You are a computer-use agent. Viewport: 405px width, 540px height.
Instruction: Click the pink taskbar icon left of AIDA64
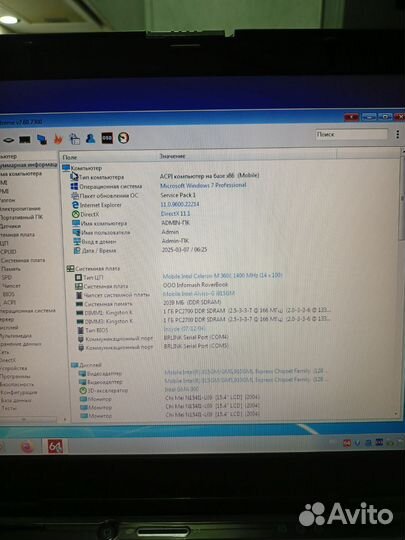tap(27, 447)
